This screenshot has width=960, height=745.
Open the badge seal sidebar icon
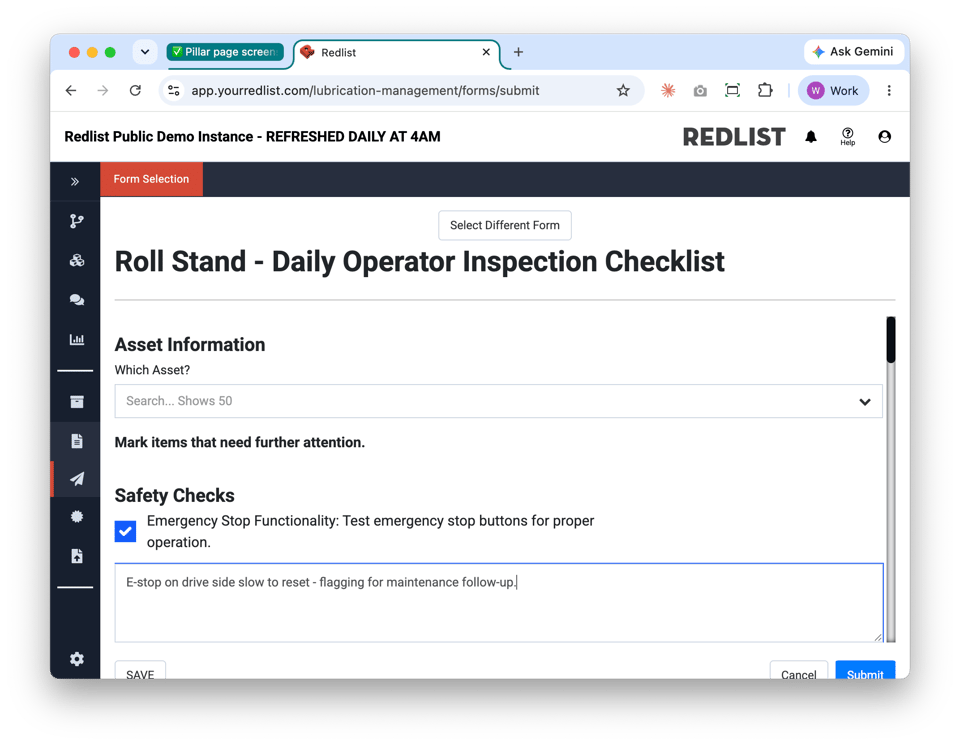tap(77, 517)
